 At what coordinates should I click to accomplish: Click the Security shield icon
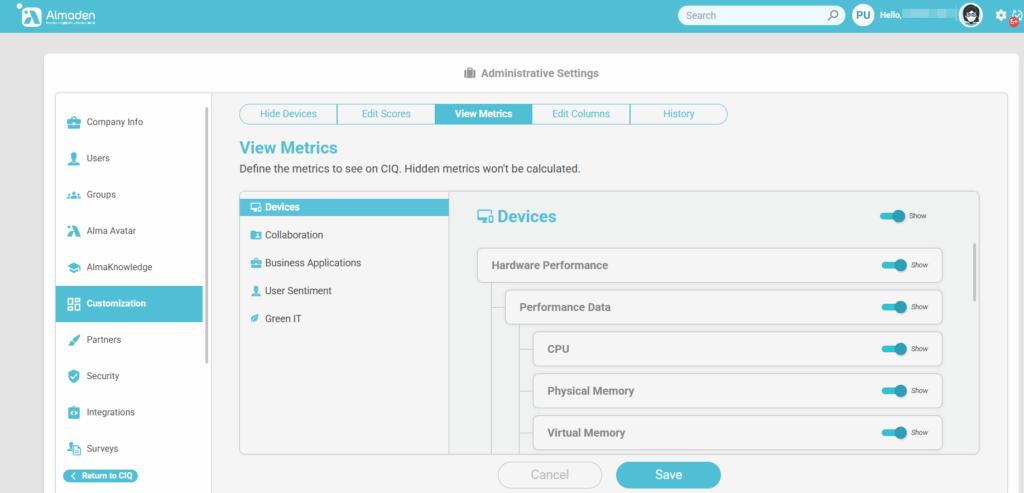pyautogui.click(x=74, y=377)
